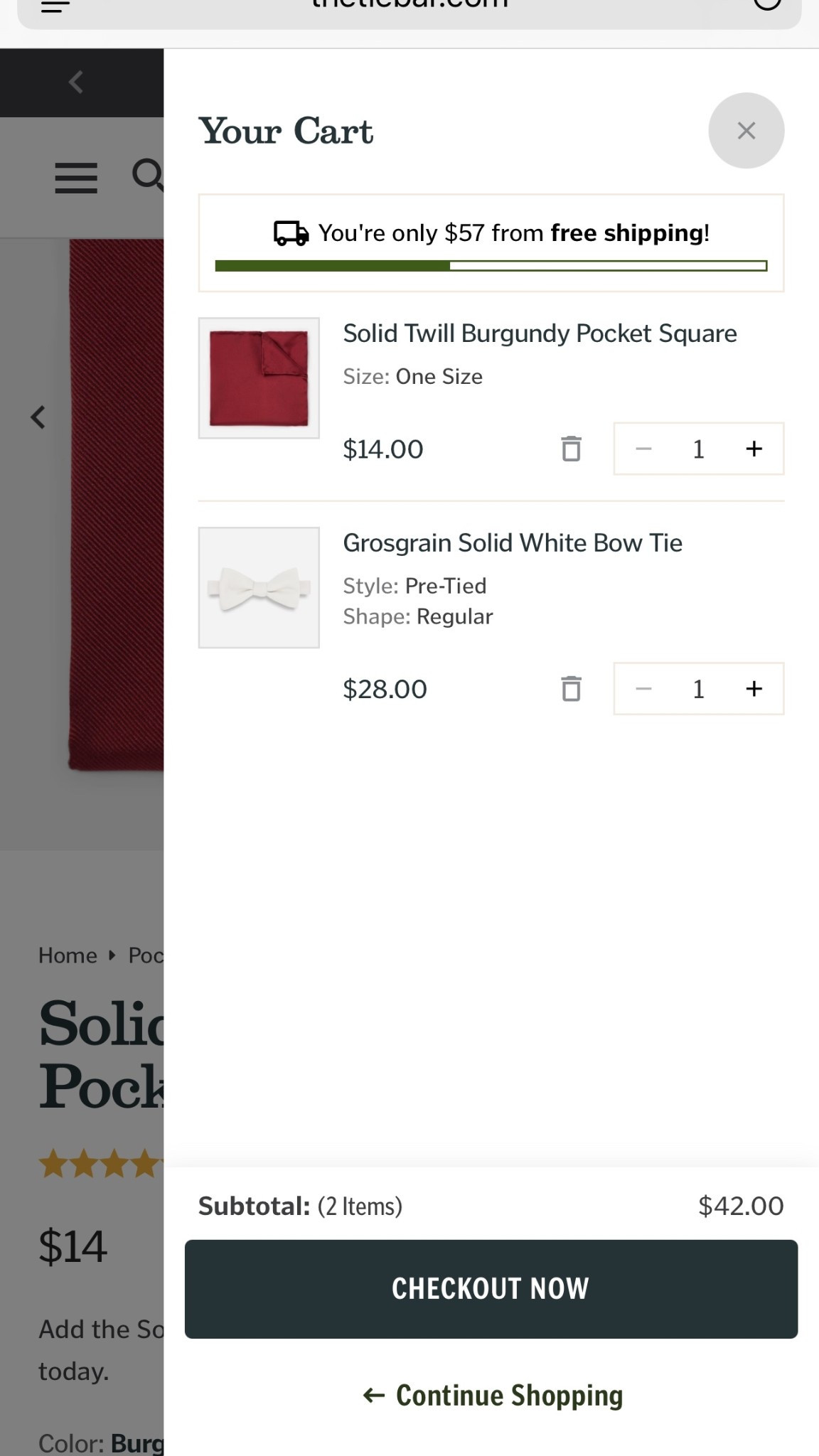Image resolution: width=819 pixels, height=1456 pixels.
Task: Open the hamburger menu on the site header
Action: click(76, 178)
